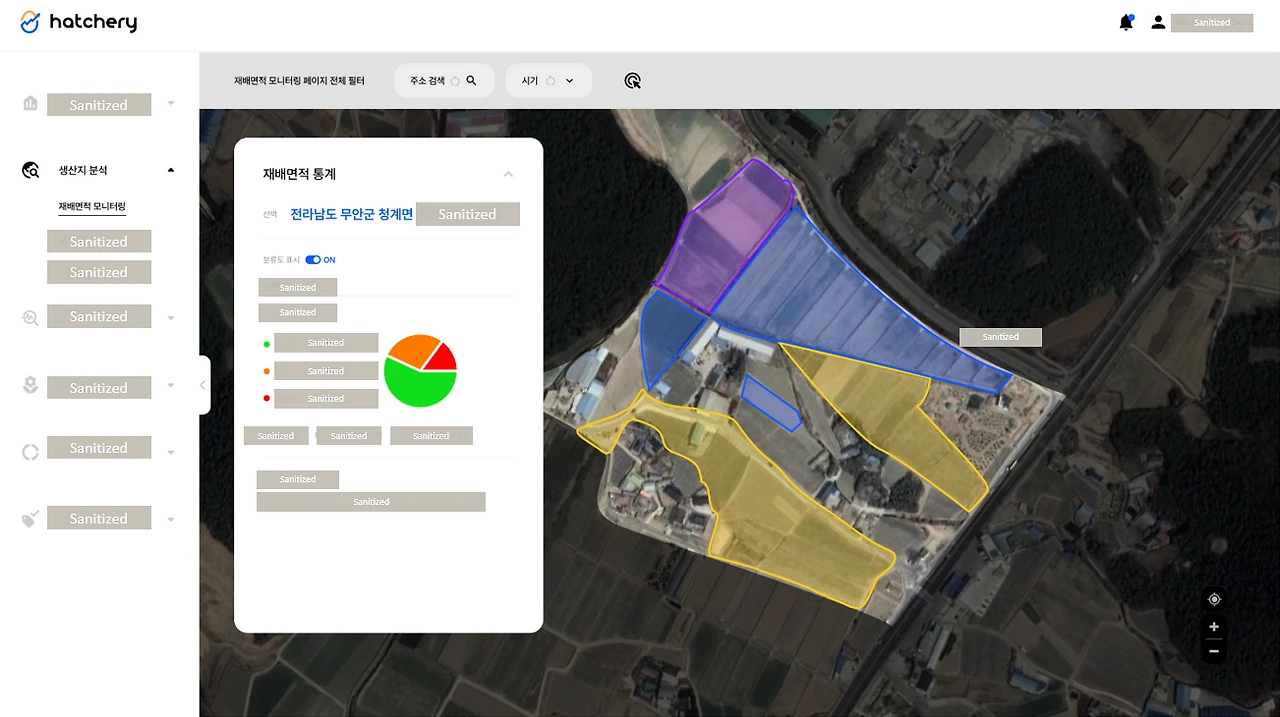Click the red pie chart slice
The image size is (1280, 717).
443,358
